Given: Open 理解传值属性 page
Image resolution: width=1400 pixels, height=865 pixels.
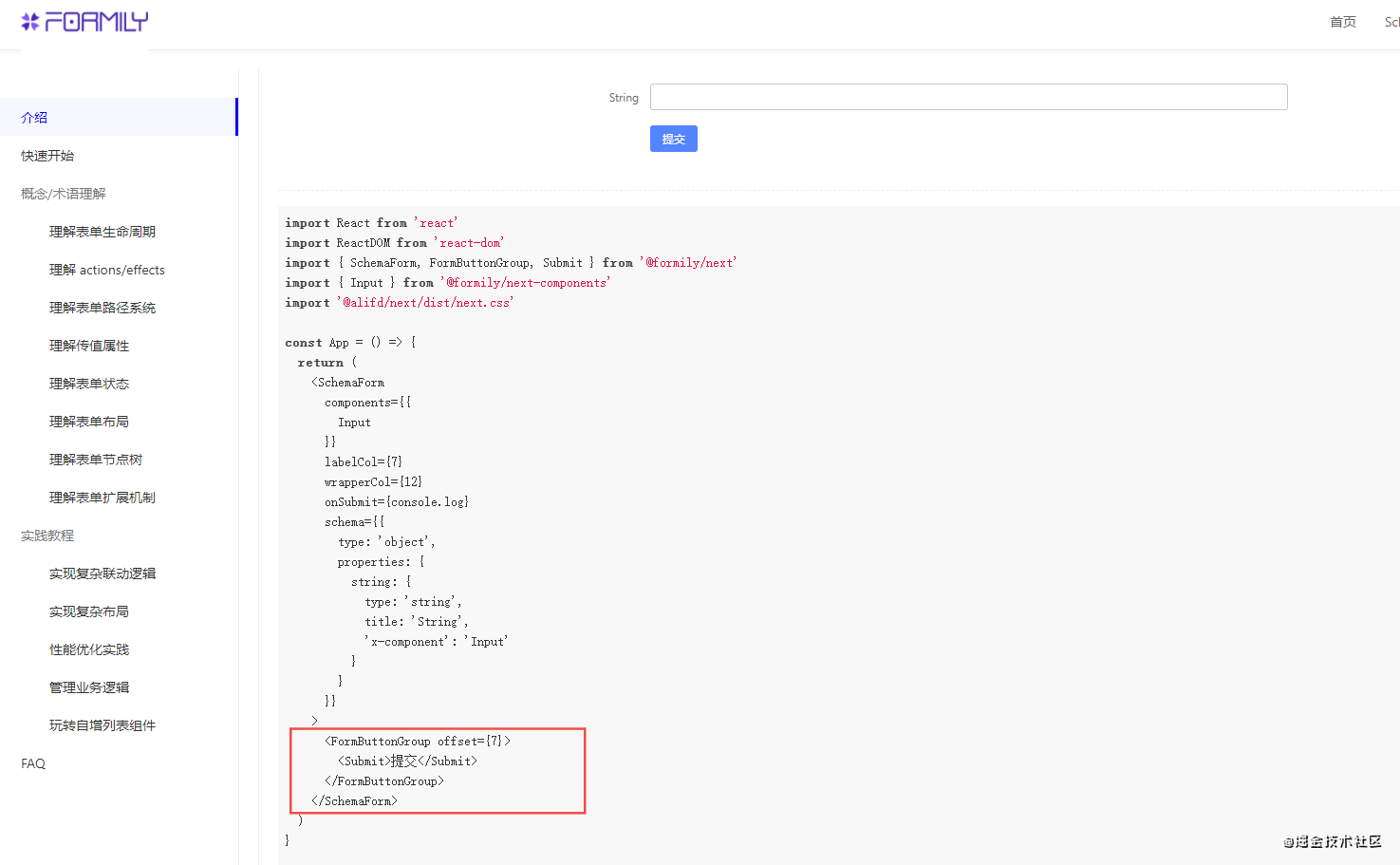Looking at the screenshot, I should click(x=89, y=346).
